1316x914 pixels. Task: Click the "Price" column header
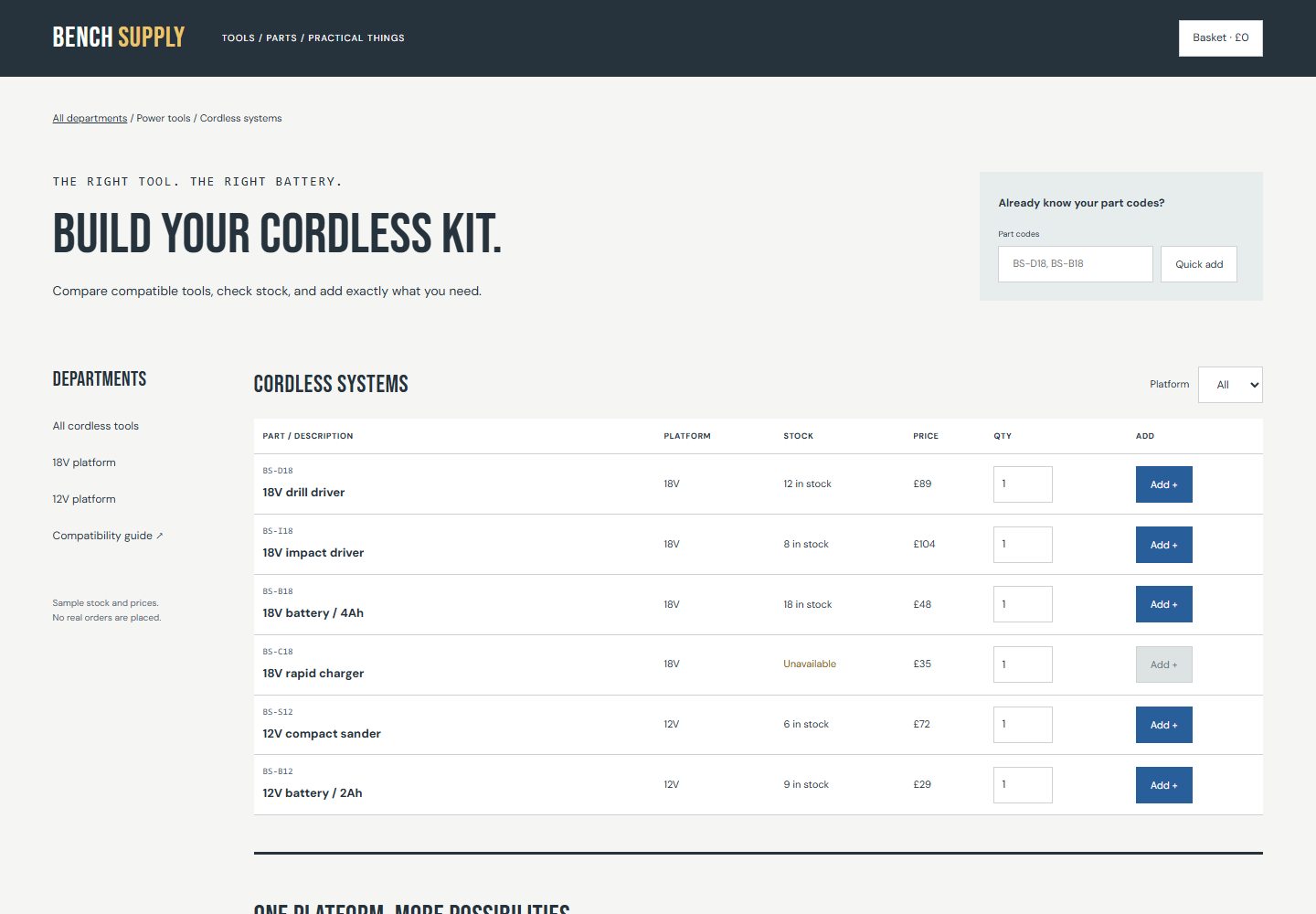point(926,436)
